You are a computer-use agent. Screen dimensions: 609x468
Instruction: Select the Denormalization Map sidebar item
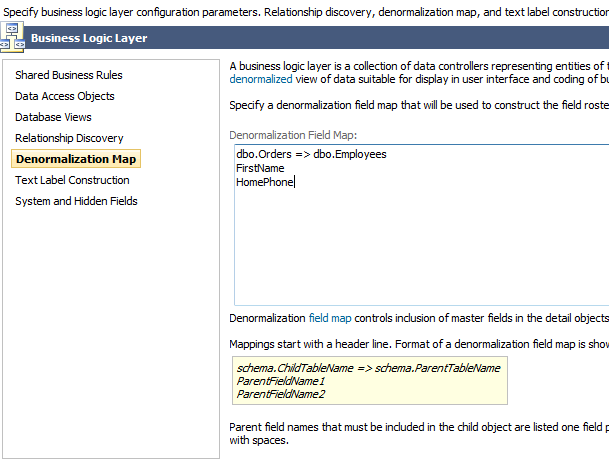[x=76, y=159]
